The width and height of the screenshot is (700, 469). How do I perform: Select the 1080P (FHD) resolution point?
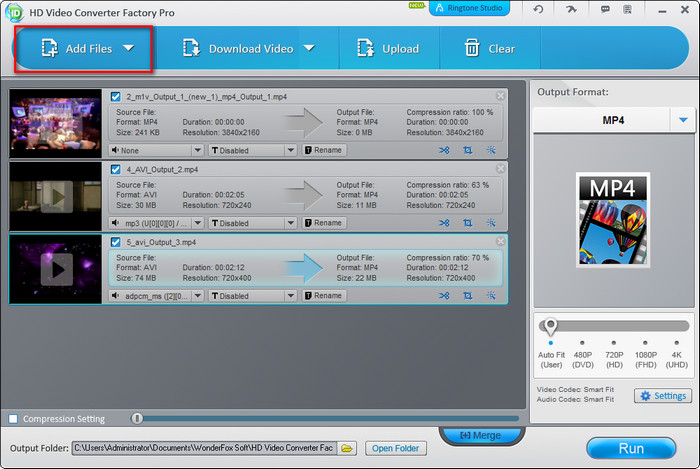pos(645,343)
